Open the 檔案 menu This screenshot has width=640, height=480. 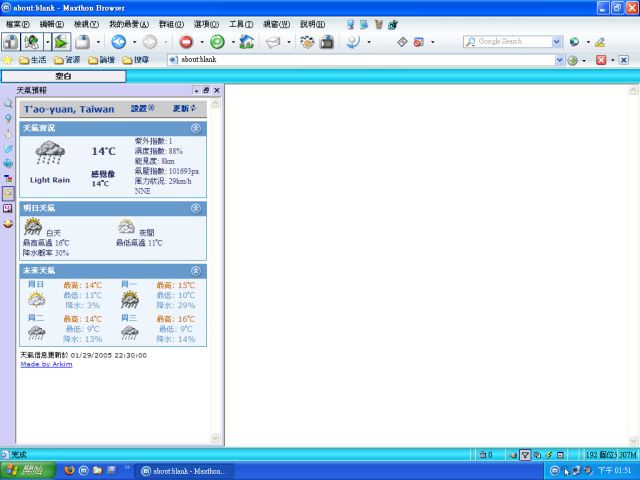coord(19,23)
